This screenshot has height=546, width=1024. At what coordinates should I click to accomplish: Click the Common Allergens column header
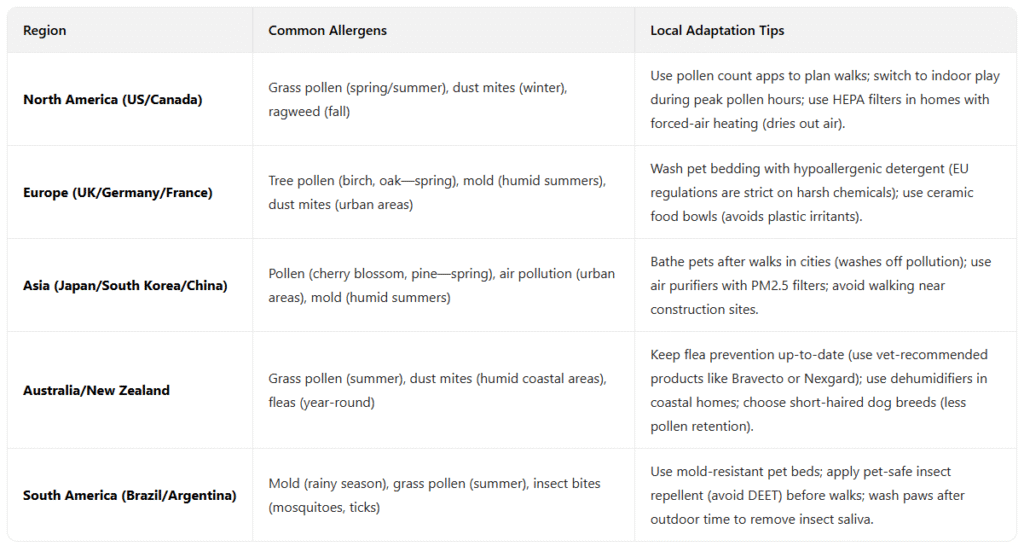pos(327,31)
